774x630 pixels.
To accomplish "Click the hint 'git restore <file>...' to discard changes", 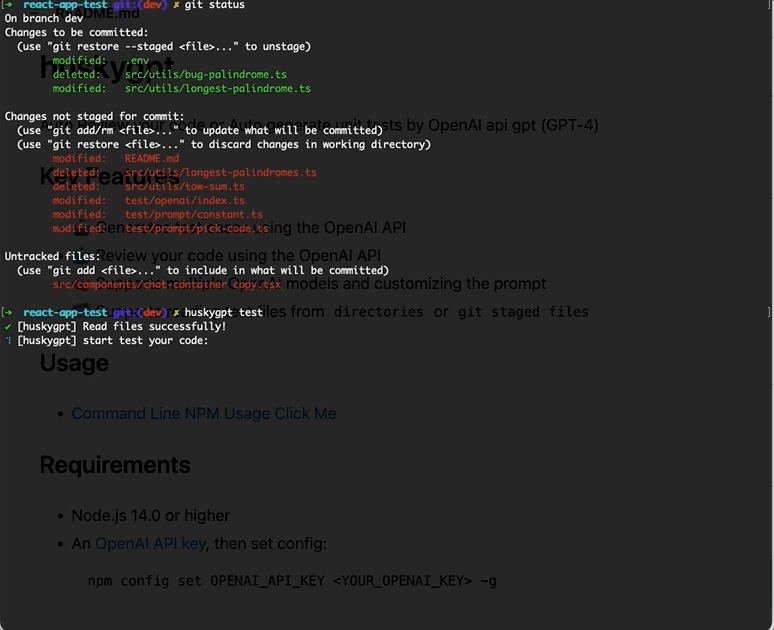I will coord(224,145).
